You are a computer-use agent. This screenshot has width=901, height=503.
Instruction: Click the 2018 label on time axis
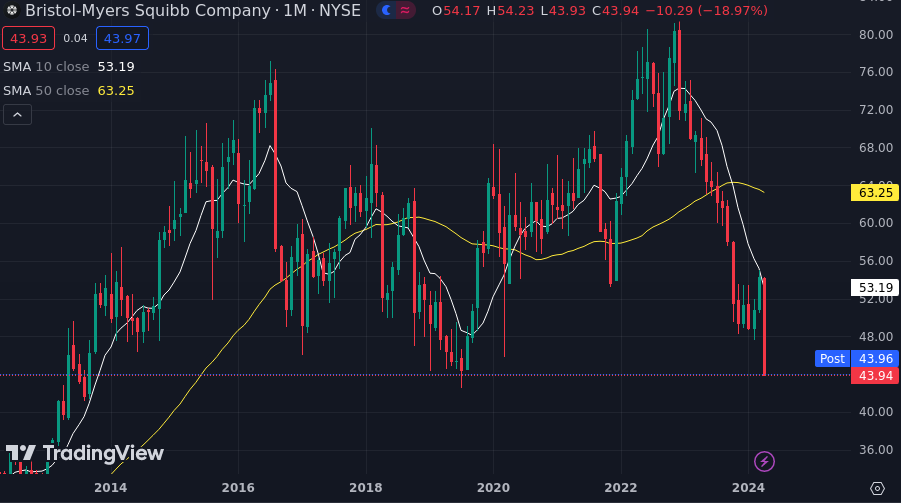point(365,488)
